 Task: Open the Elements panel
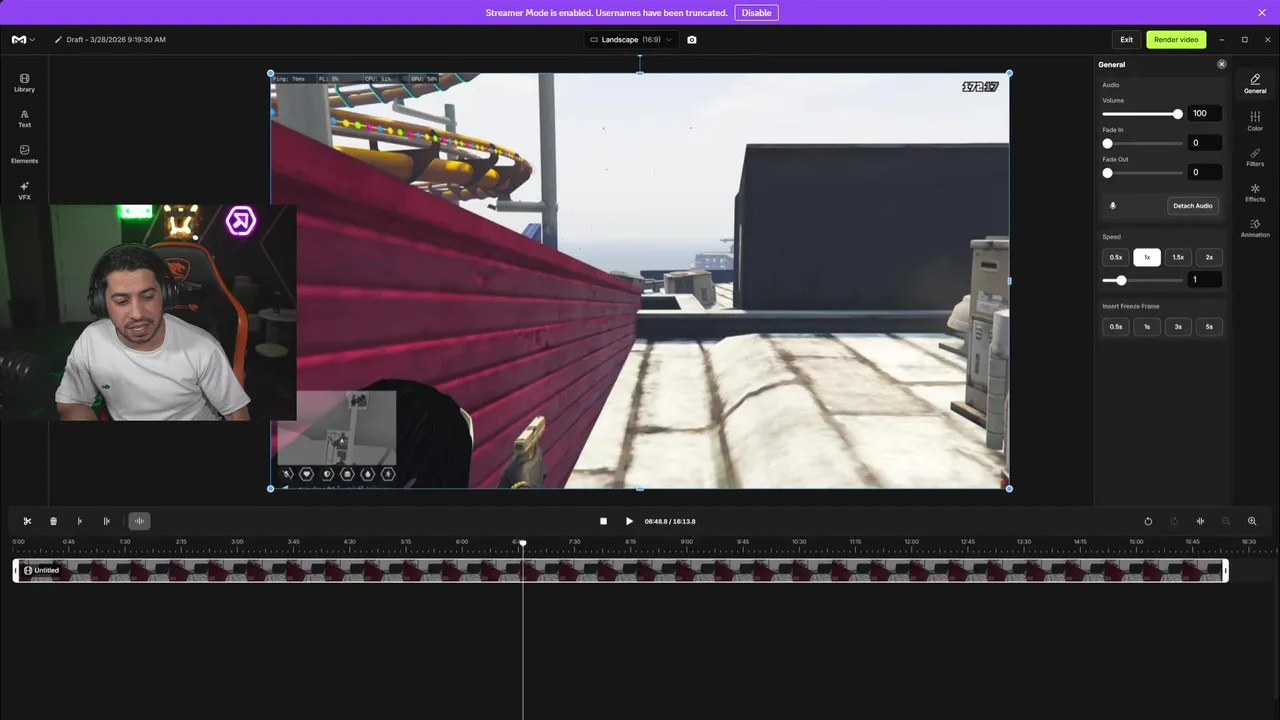click(x=24, y=154)
